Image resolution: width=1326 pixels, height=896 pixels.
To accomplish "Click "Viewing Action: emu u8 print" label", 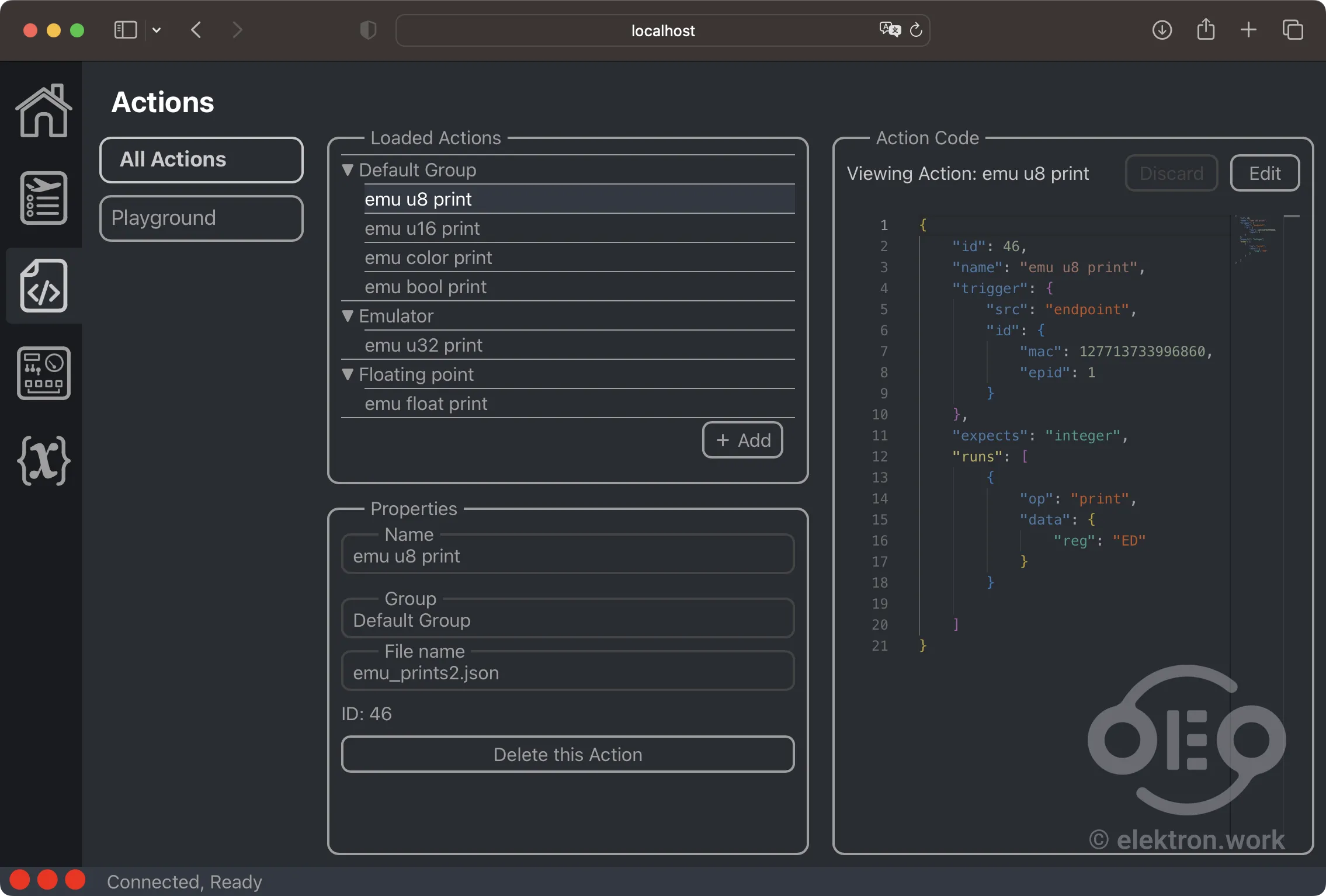I will [968, 173].
